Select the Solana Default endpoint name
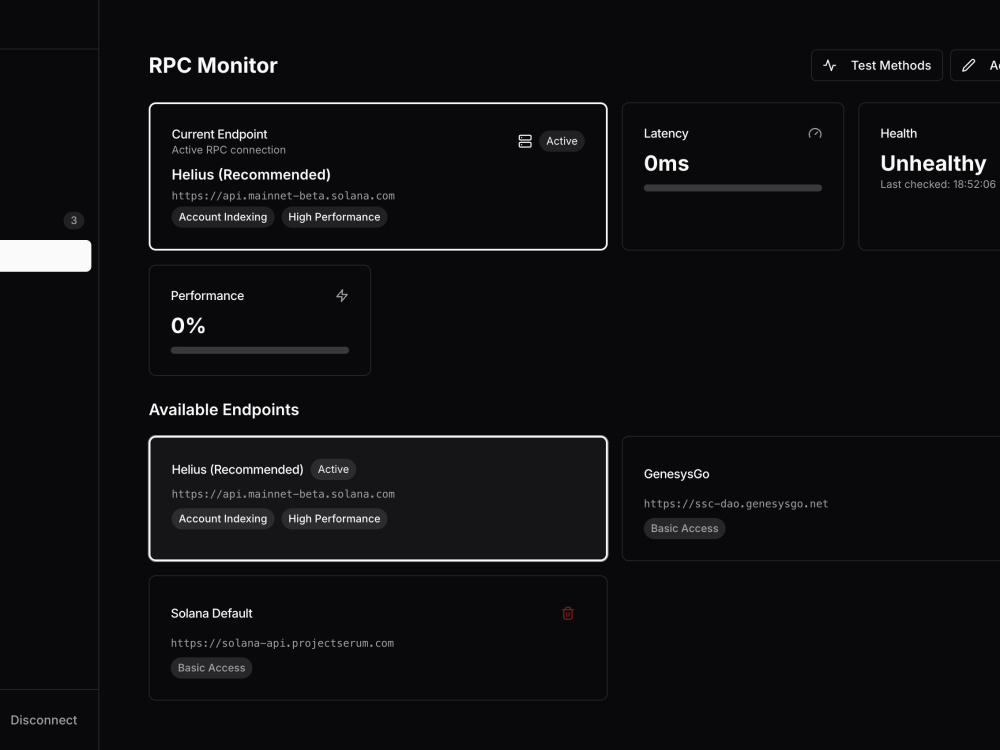Viewport: 1000px width, 750px height. (x=212, y=614)
